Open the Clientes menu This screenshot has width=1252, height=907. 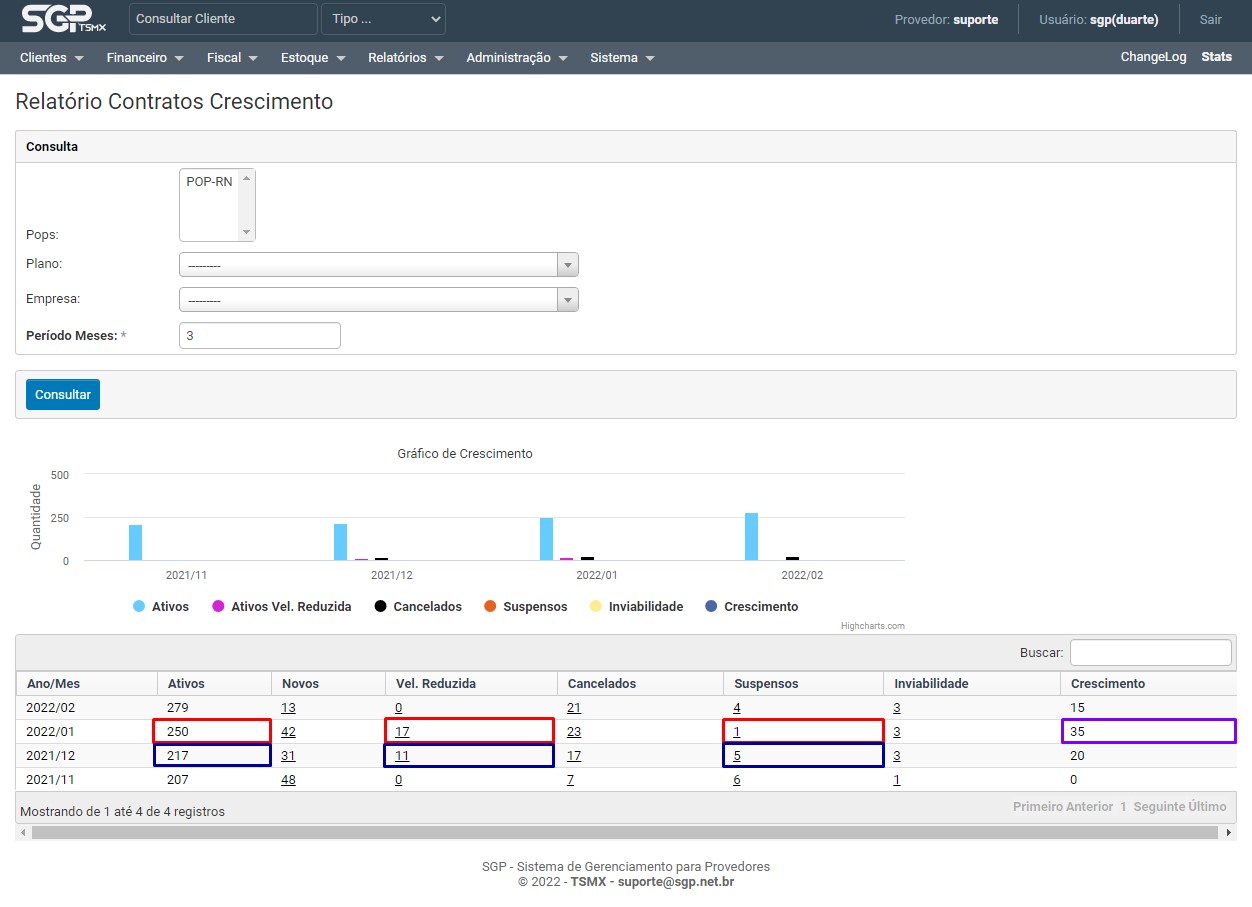click(x=51, y=58)
